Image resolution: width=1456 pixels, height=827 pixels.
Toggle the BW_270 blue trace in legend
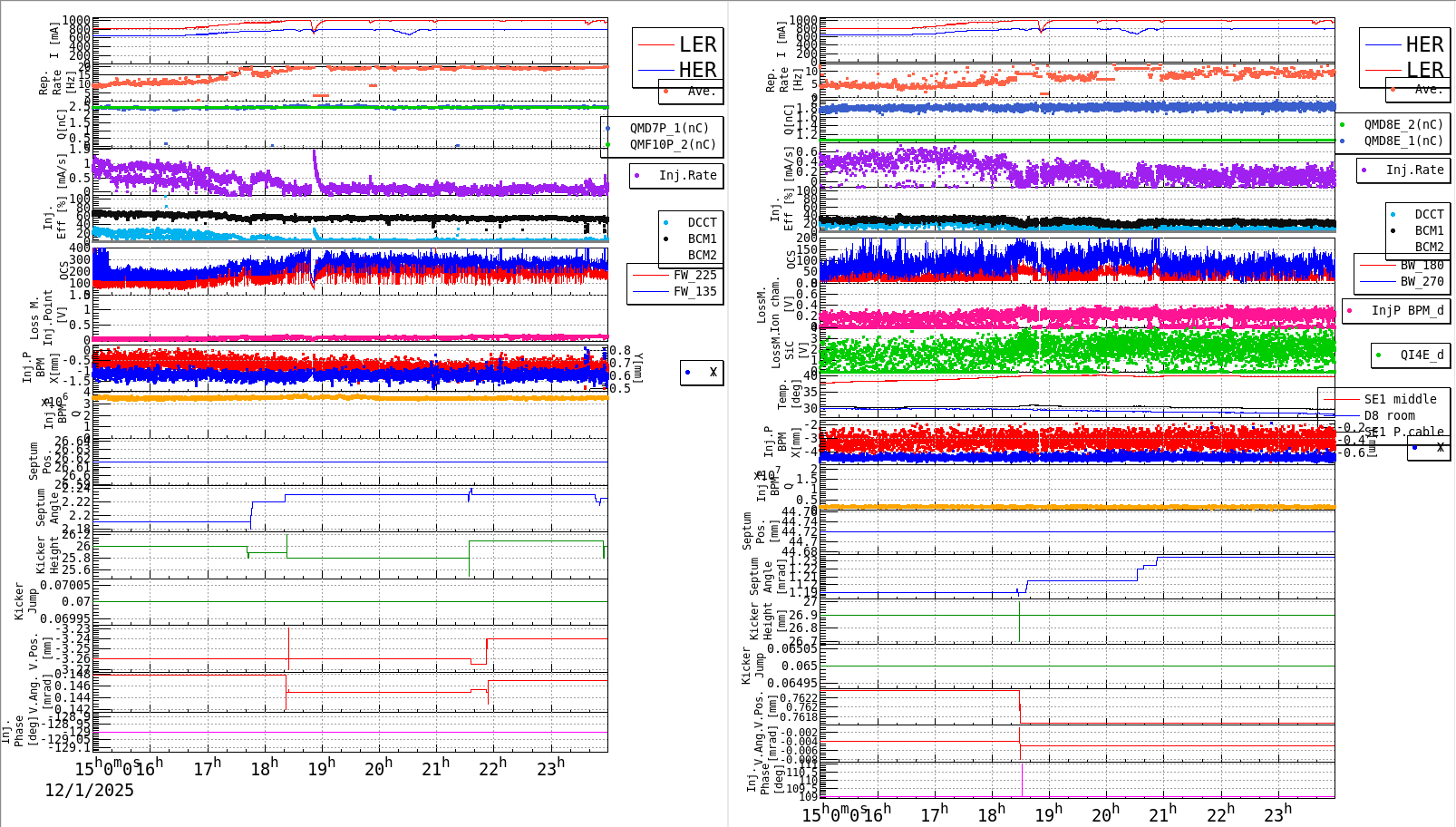point(1378,282)
